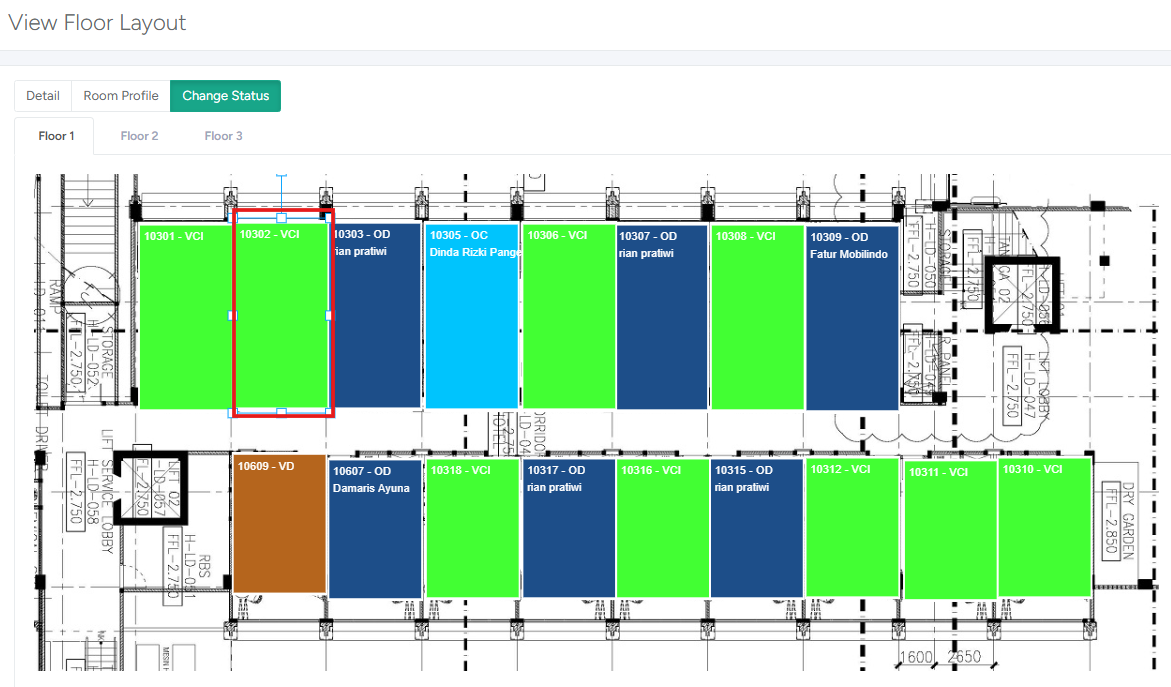This screenshot has width=1171, height=687.
Task: Choose room 10306 - VCI
Action: tap(569, 316)
